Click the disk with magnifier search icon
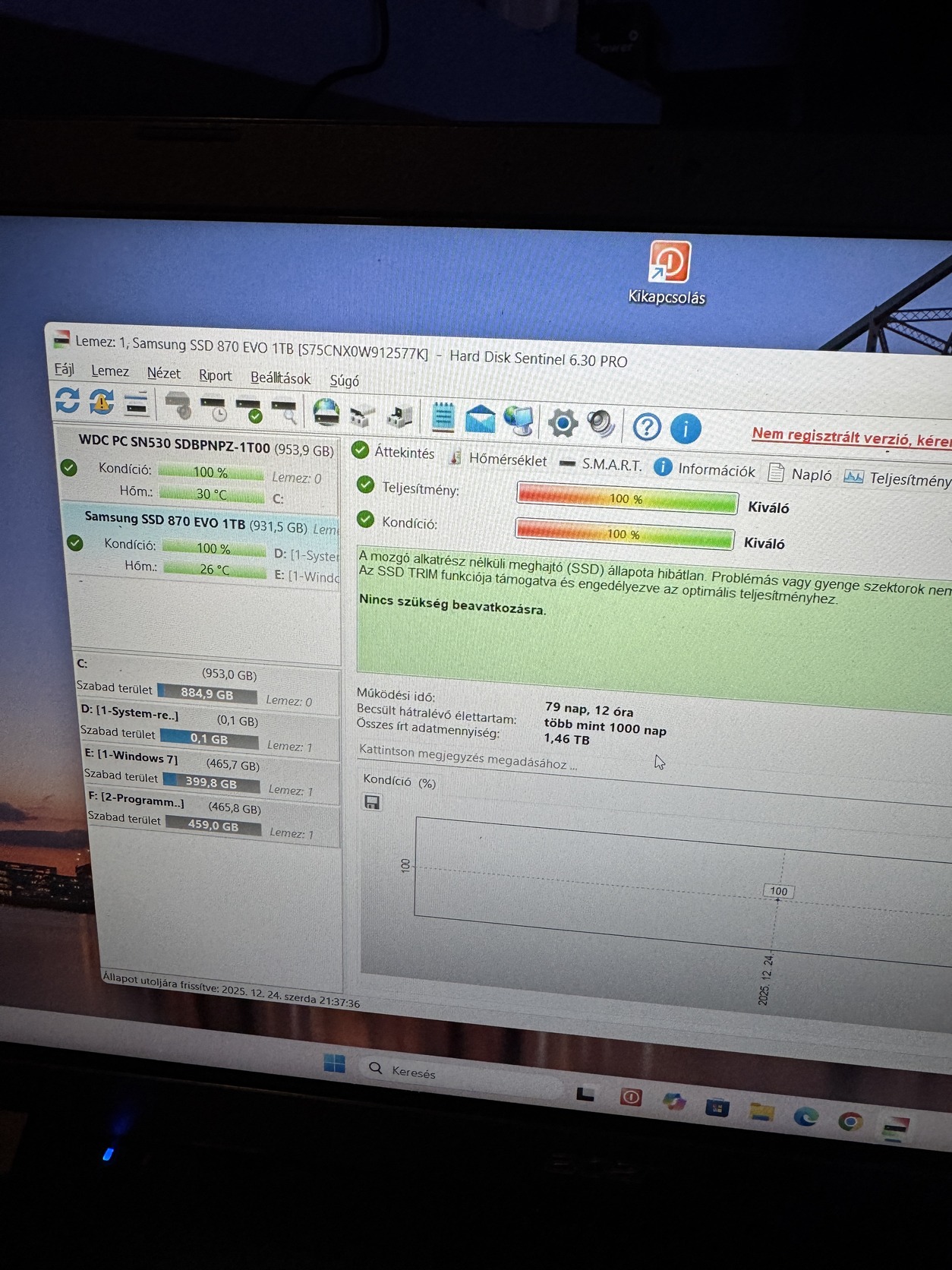 pyautogui.click(x=284, y=412)
